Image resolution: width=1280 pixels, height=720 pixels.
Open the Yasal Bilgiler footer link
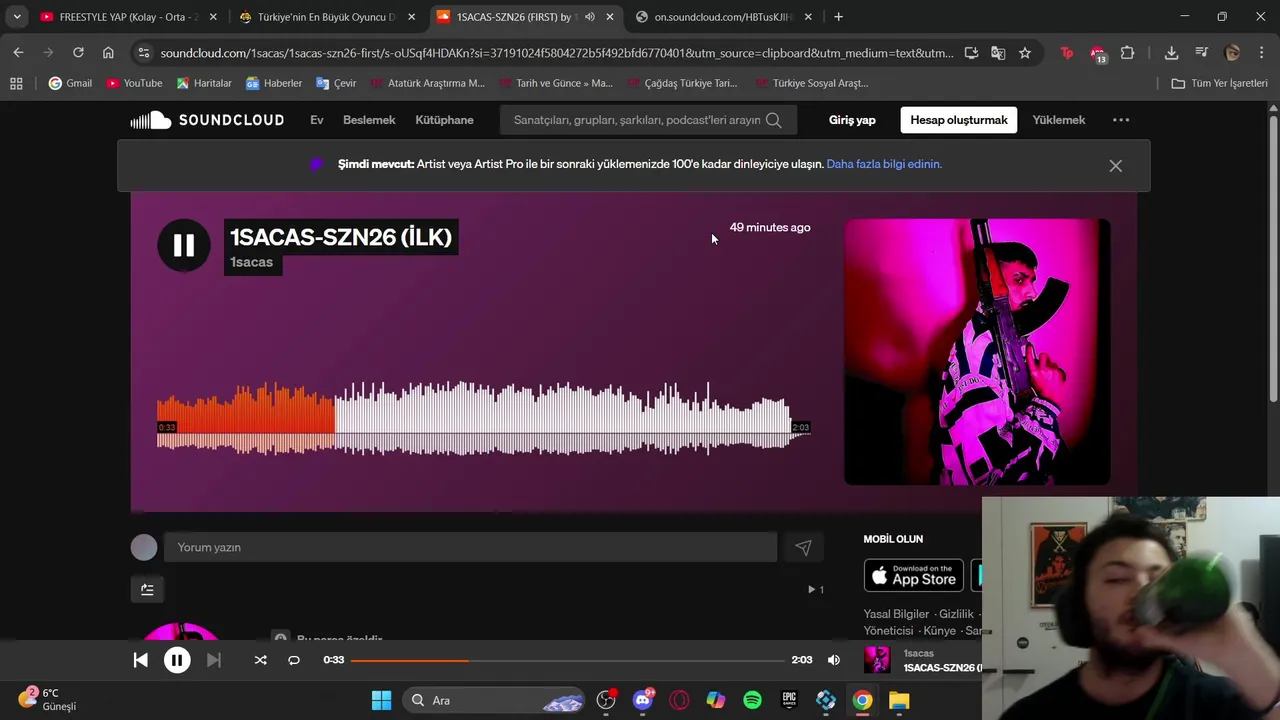click(x=896, y=614)
